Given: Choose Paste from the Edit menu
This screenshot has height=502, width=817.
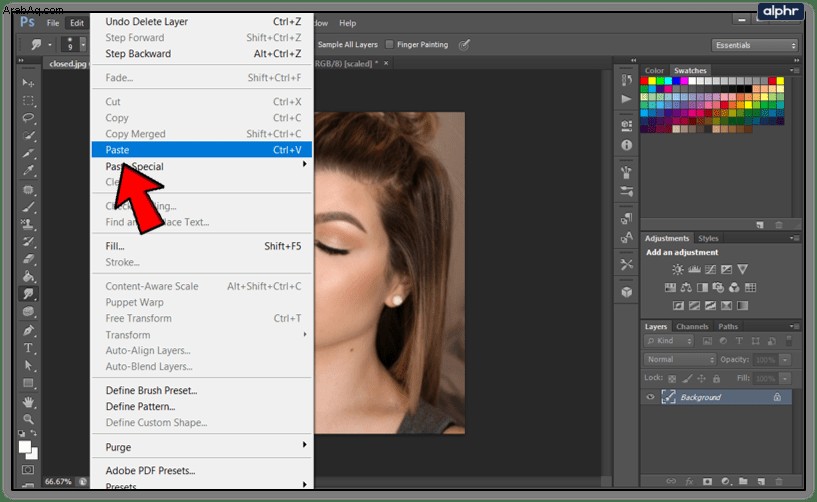Looking at the screenshot, I should pyautogui.click(x=202, y=150).
